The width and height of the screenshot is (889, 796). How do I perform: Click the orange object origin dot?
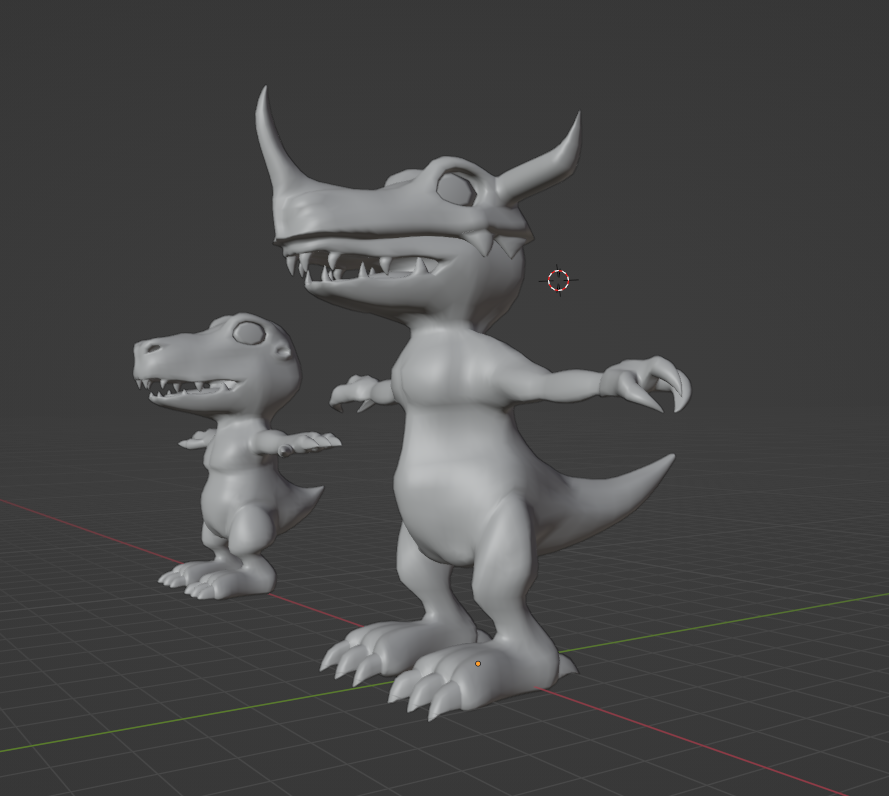click(x=478, y=663)
